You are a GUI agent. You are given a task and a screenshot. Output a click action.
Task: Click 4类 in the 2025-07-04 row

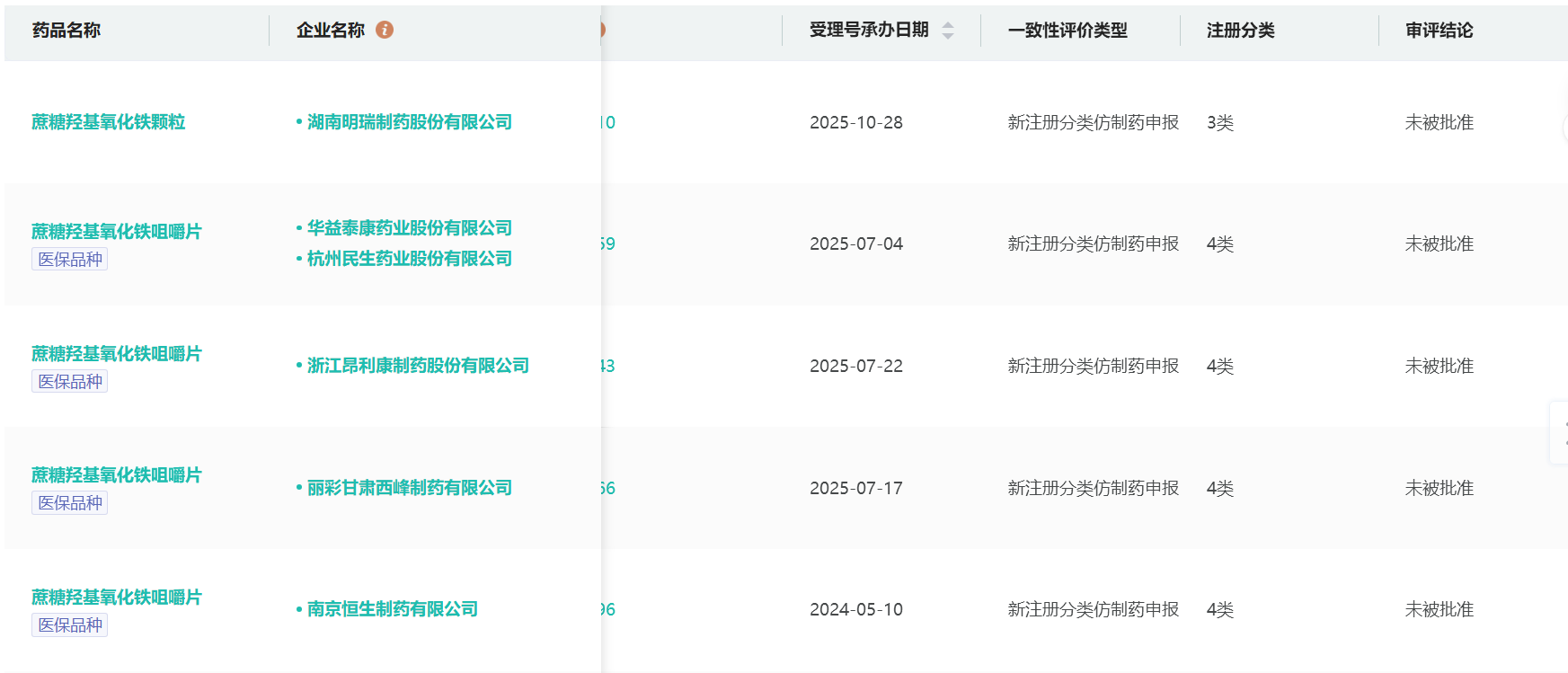tap(1220, 244)
